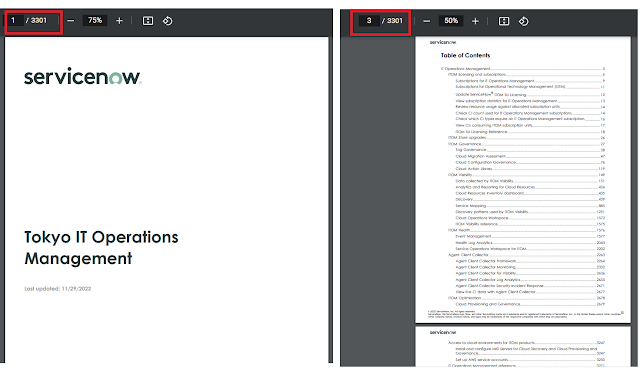Open the 'ITOM Optimization' contents entry

pyautogui.click(x=526, y=298)
